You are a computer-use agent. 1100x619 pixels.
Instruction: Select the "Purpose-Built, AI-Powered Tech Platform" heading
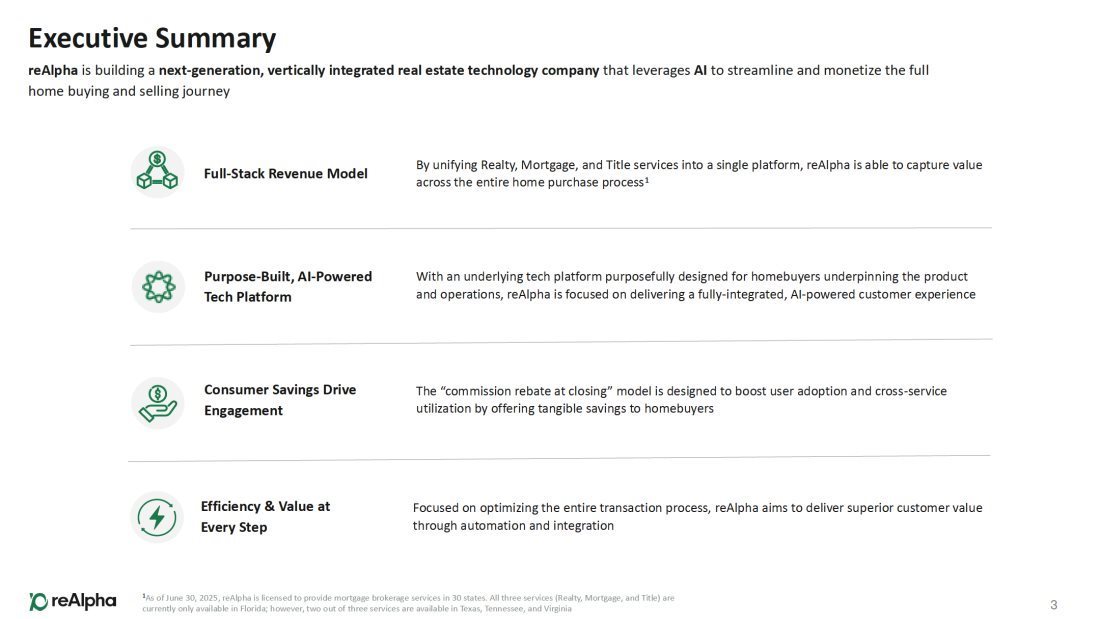click(x=288, y=286)
